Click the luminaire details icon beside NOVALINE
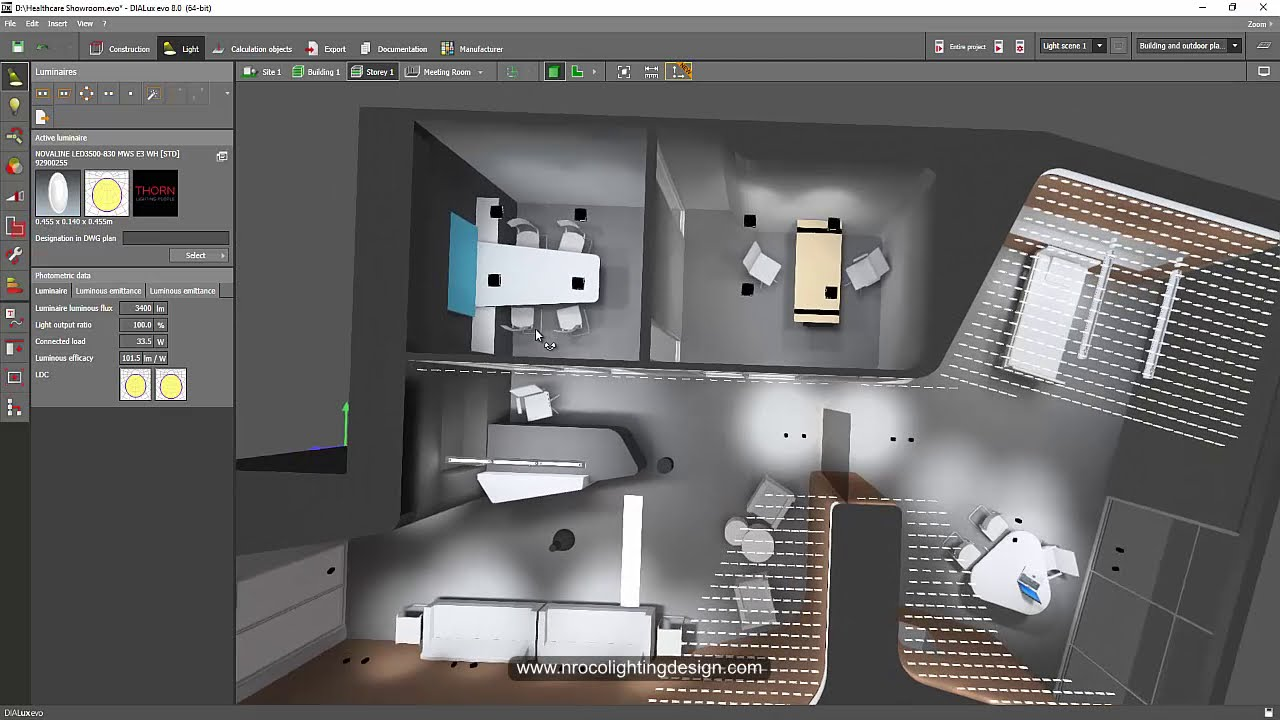Image resolution: width=1280 pixels, height=720 pixels. (x=222, y=156)
